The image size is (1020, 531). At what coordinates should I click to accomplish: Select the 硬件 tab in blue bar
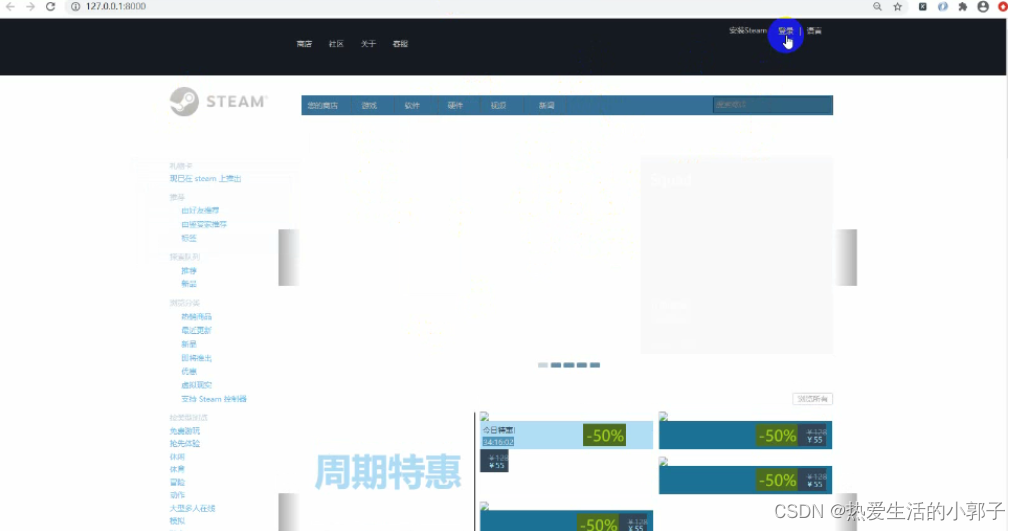[455, 105]
